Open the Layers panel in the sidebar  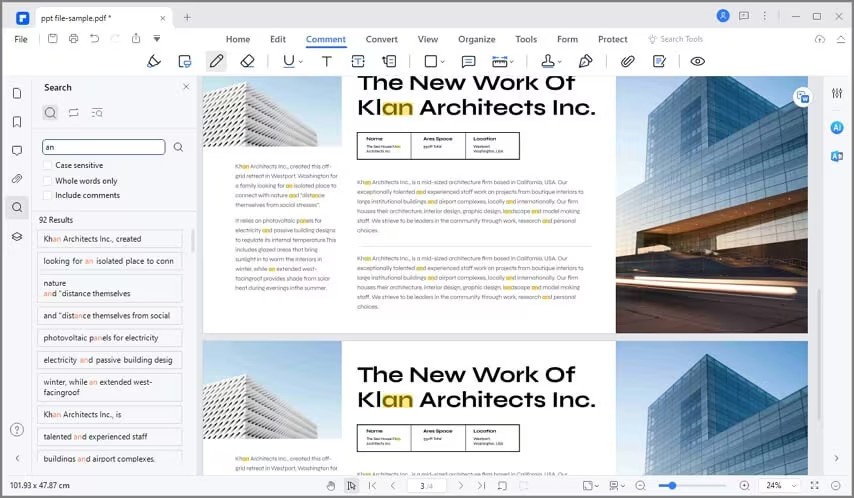tap(17, 236)
